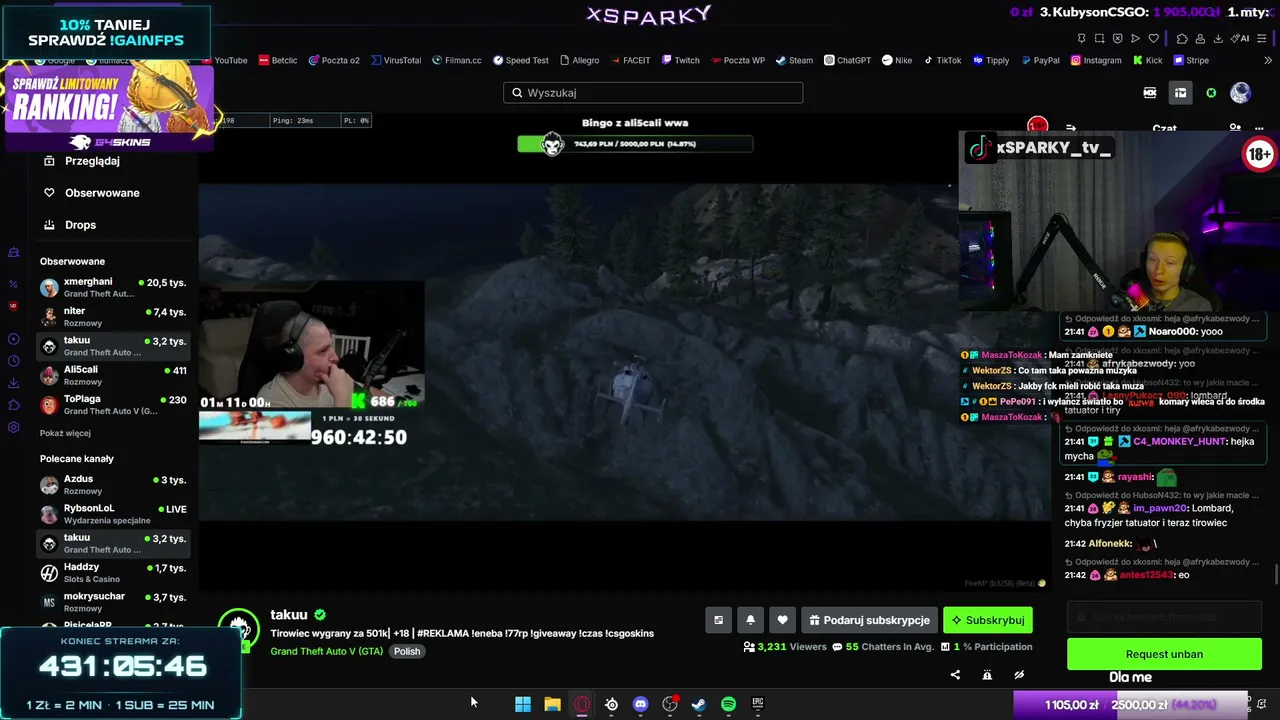Viewport: 1280px width, 720px height.
Task: Open the Twitch bookmark
Action: pos(680,60)
